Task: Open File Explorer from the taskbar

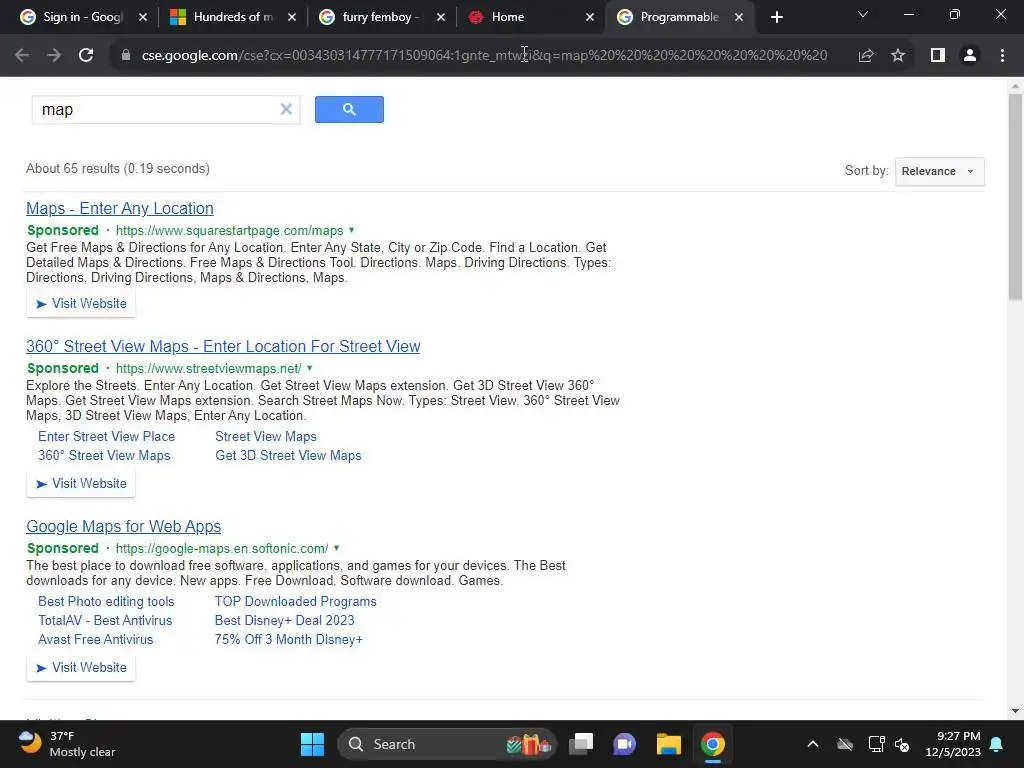Action: [669, 744]
